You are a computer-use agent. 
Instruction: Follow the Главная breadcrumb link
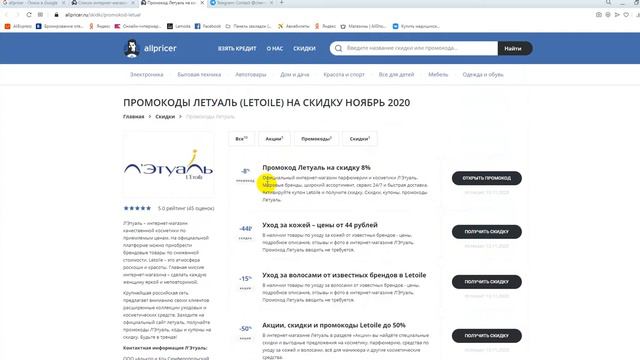(133, 117)
